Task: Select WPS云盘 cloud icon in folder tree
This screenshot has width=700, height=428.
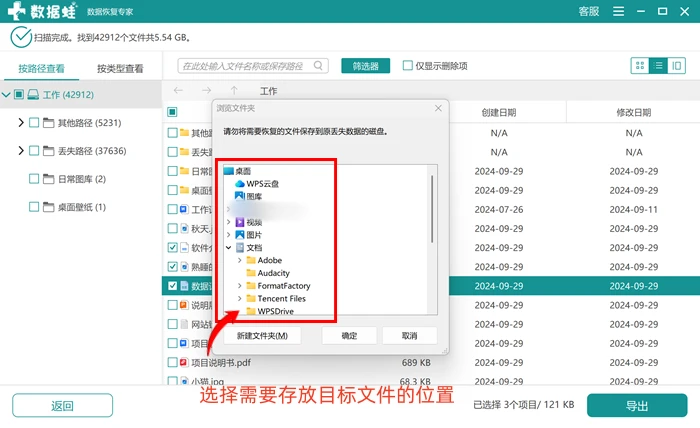Action: 240,183
